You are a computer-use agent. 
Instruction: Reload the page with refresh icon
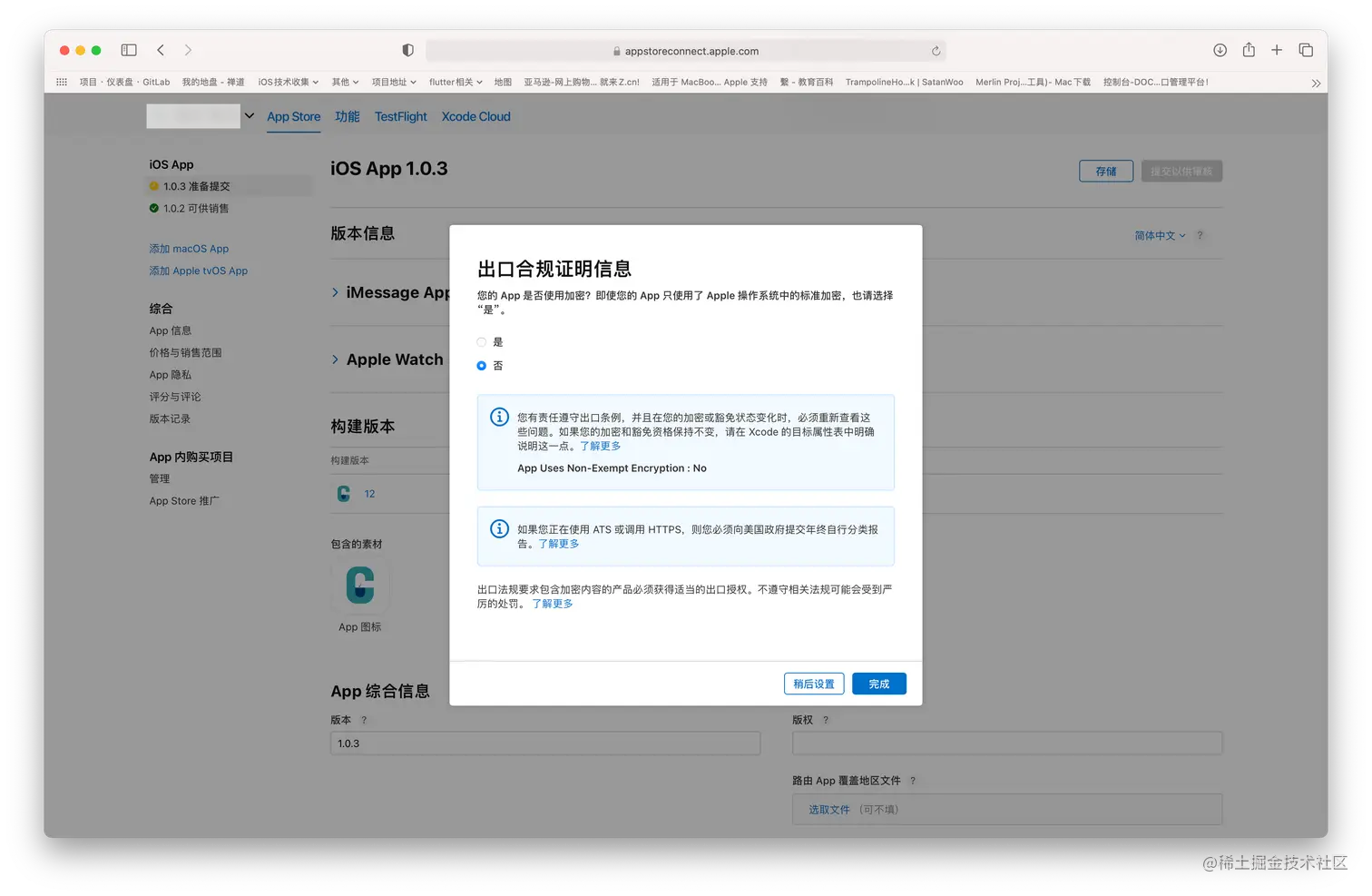936,51
